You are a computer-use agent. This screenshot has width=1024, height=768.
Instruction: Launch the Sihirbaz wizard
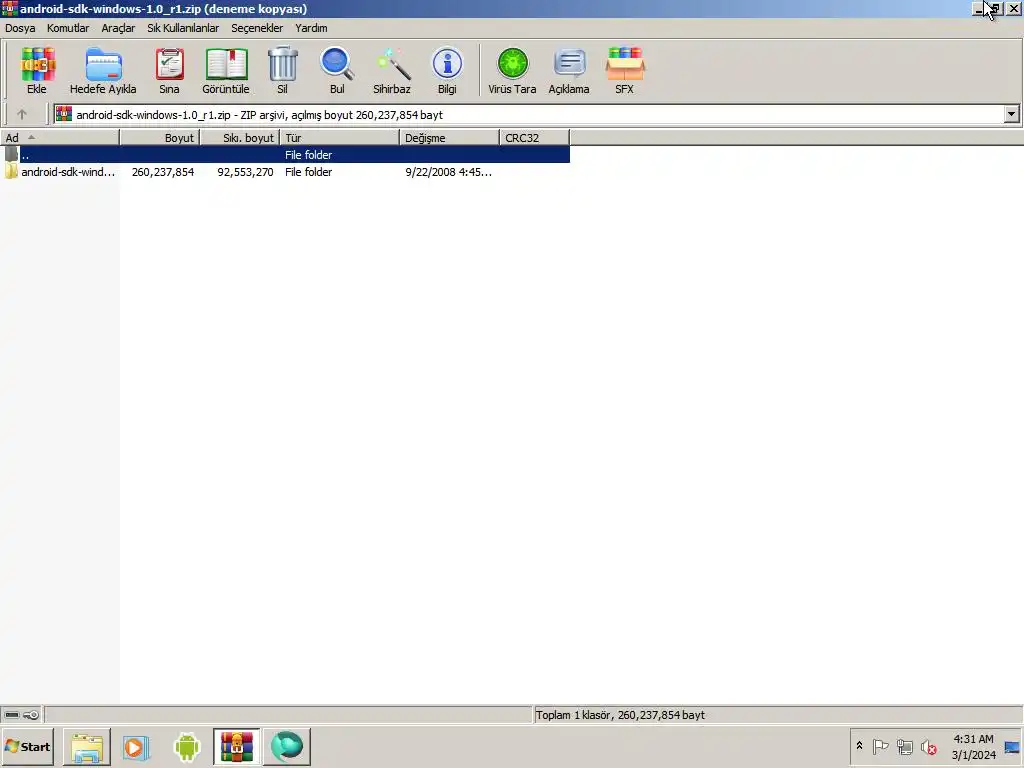[x=392, y=70]
